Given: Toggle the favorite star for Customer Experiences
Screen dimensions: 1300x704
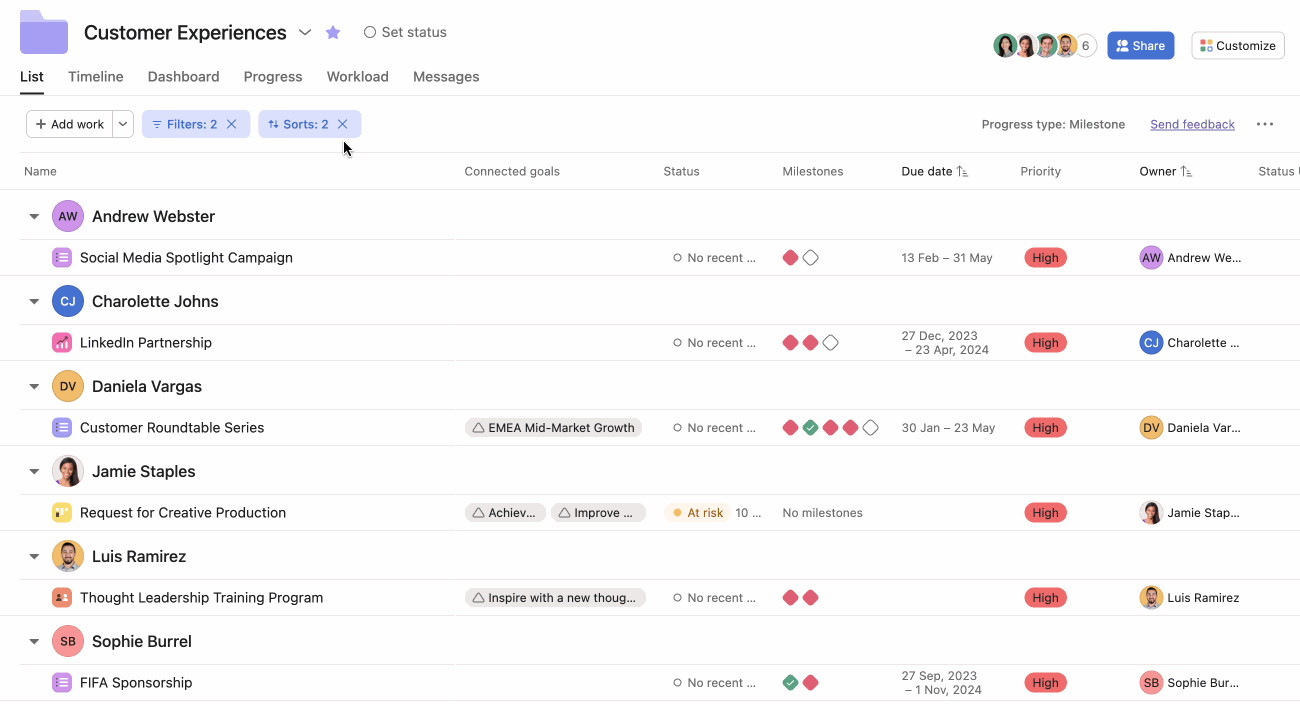Looking at the screenshot, I should pyautogui.click(x=333, y=33).
